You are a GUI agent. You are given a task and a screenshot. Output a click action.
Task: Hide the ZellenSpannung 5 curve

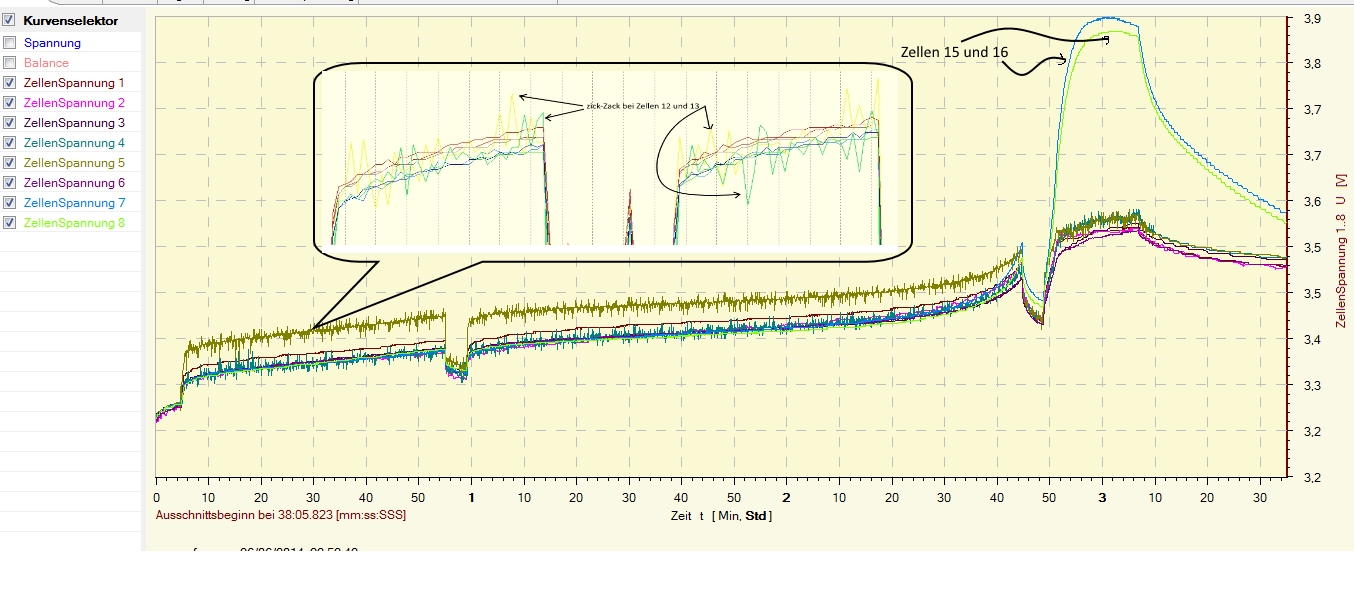[x=10, y=163]
